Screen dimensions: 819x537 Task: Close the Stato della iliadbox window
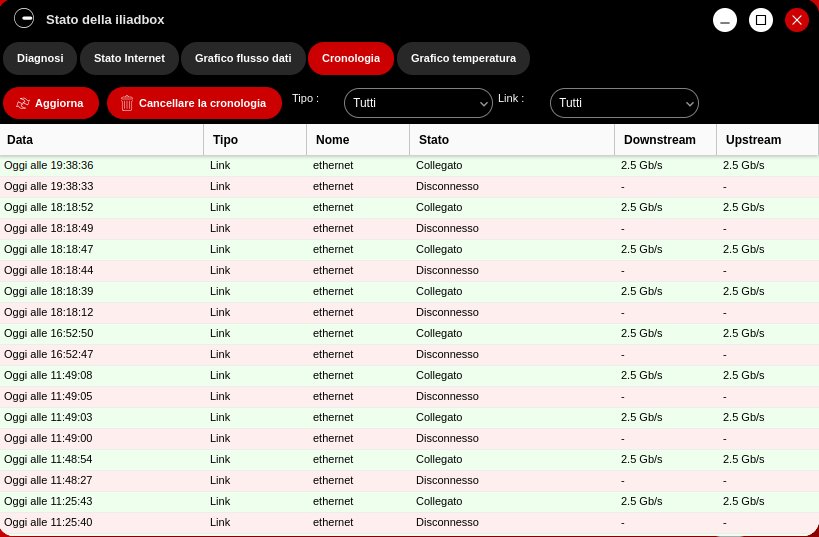point(797,20)
